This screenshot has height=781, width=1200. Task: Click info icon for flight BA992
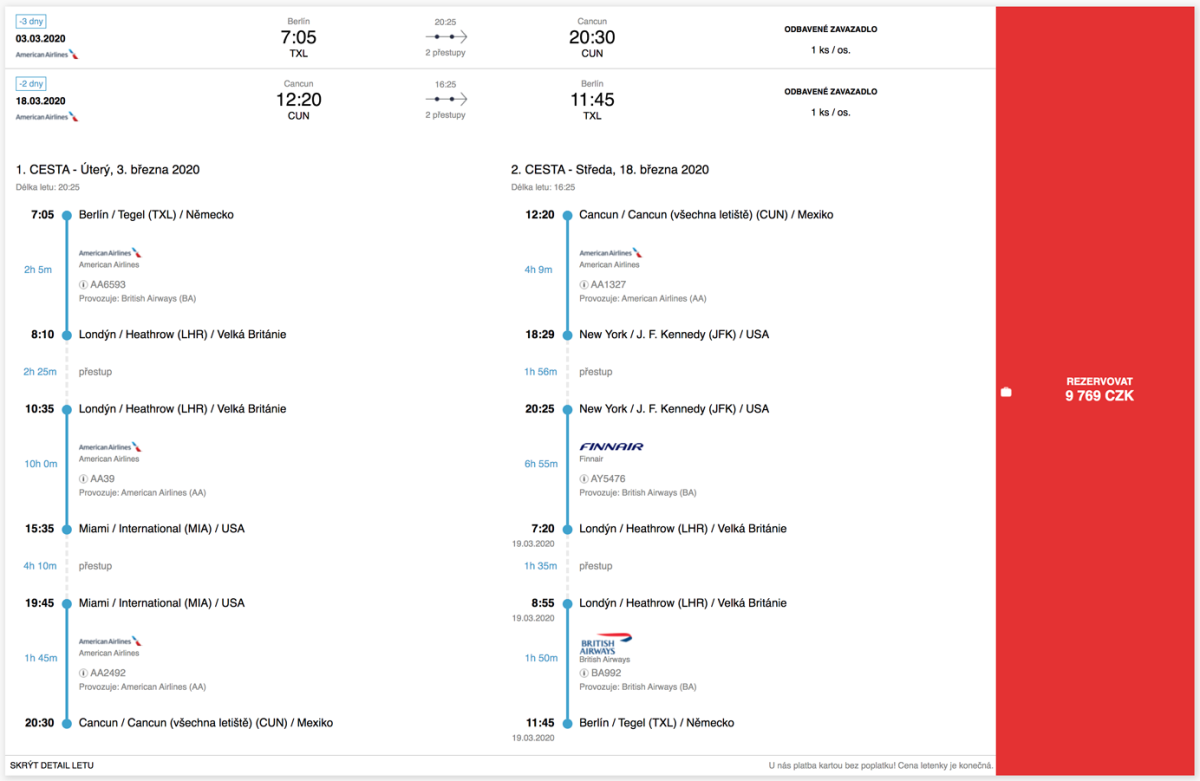click(585, 673)
